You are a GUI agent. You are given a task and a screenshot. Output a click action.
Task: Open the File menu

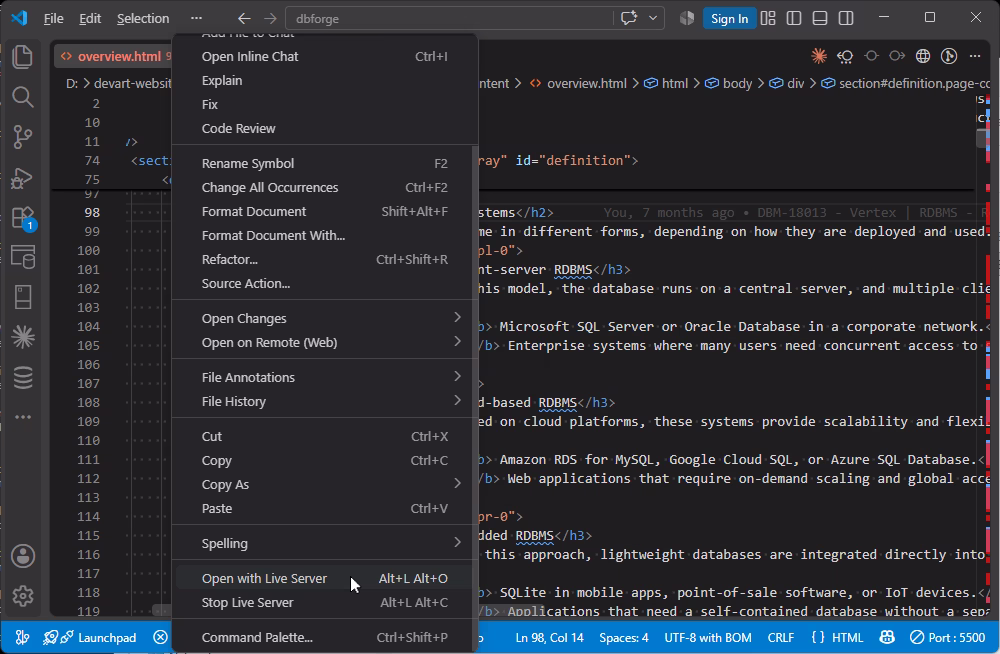click(54, 19)
